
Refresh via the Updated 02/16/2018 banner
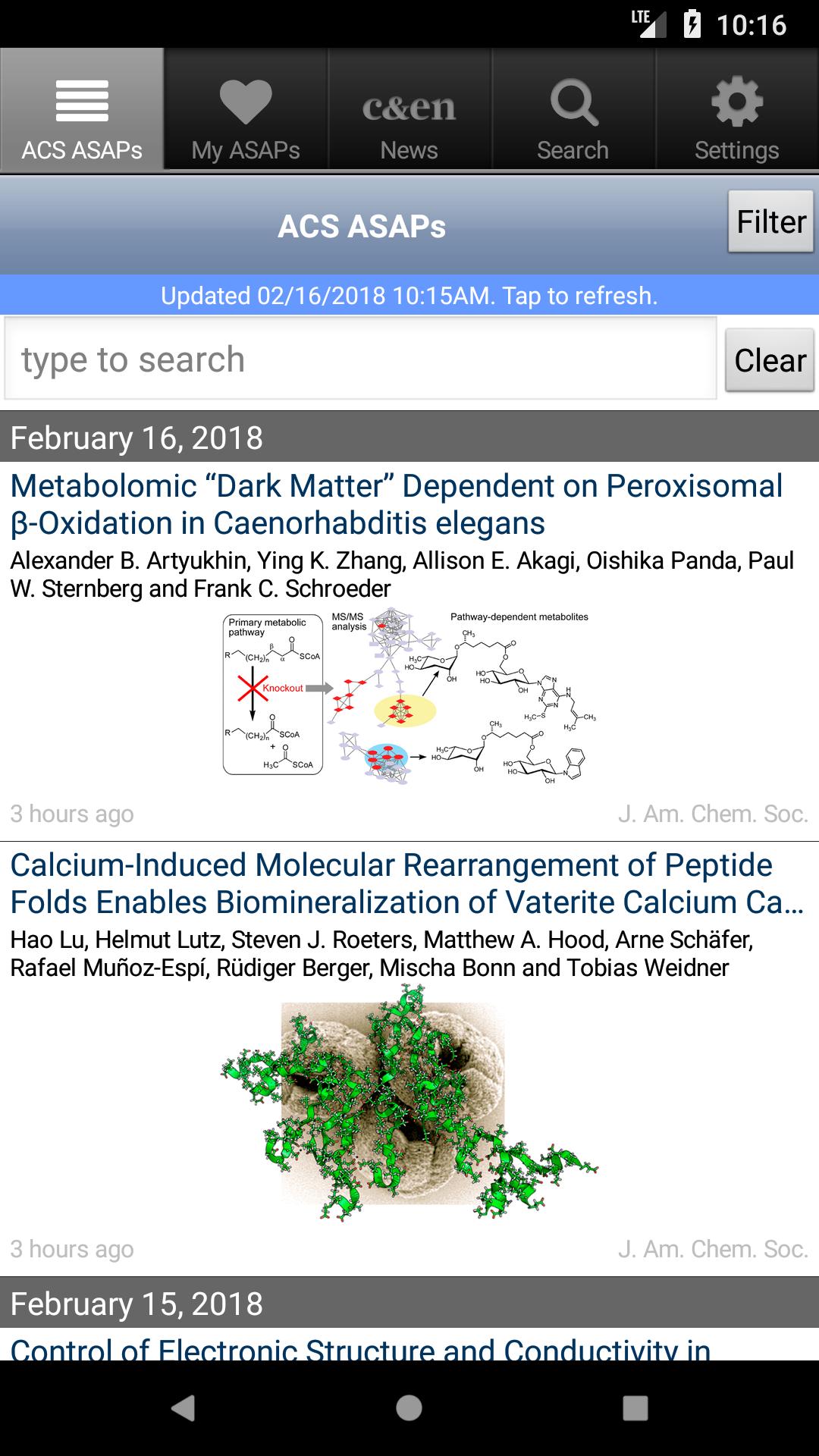[409, 295]
